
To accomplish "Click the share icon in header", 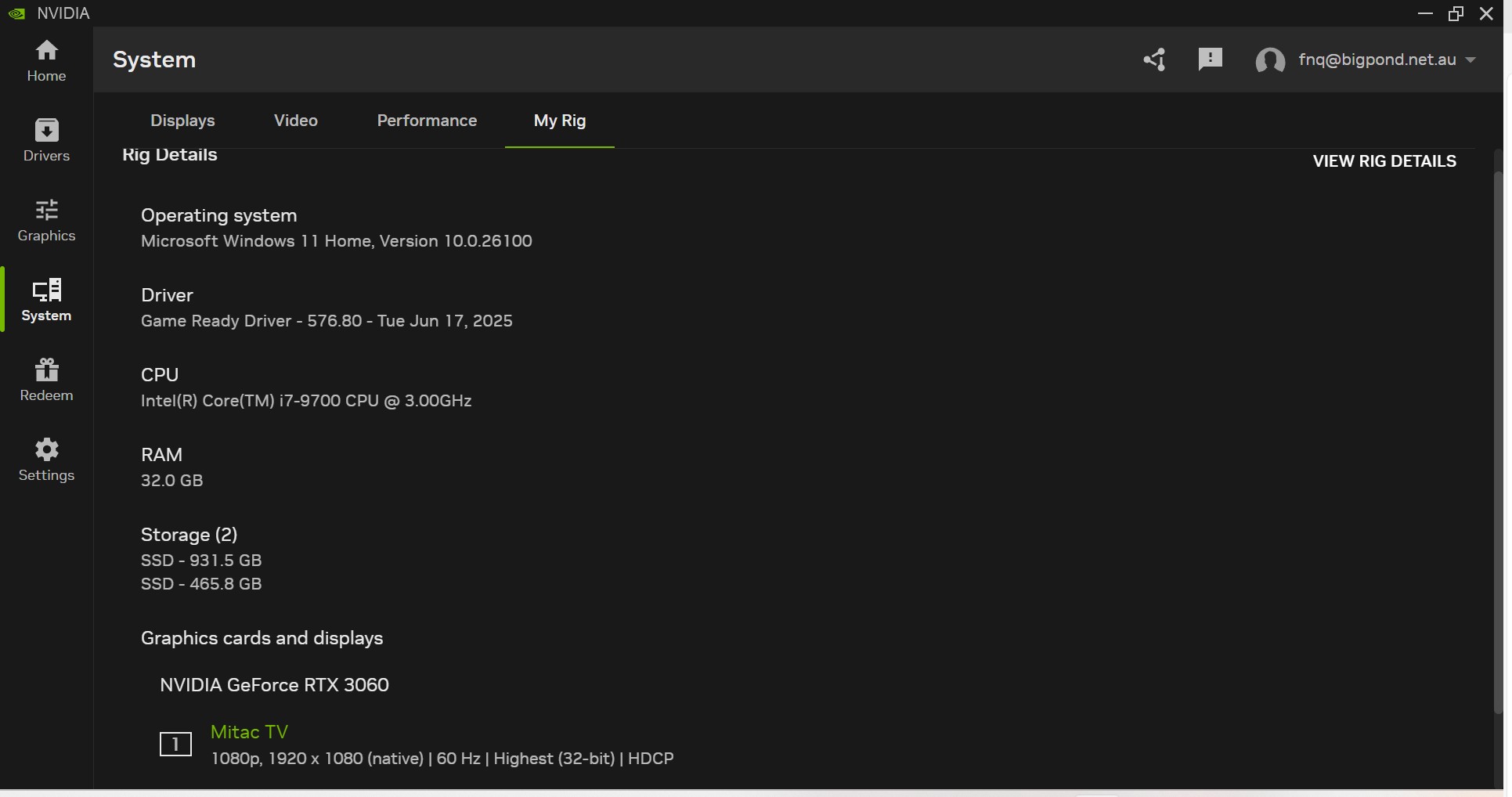I will 1154,60.
